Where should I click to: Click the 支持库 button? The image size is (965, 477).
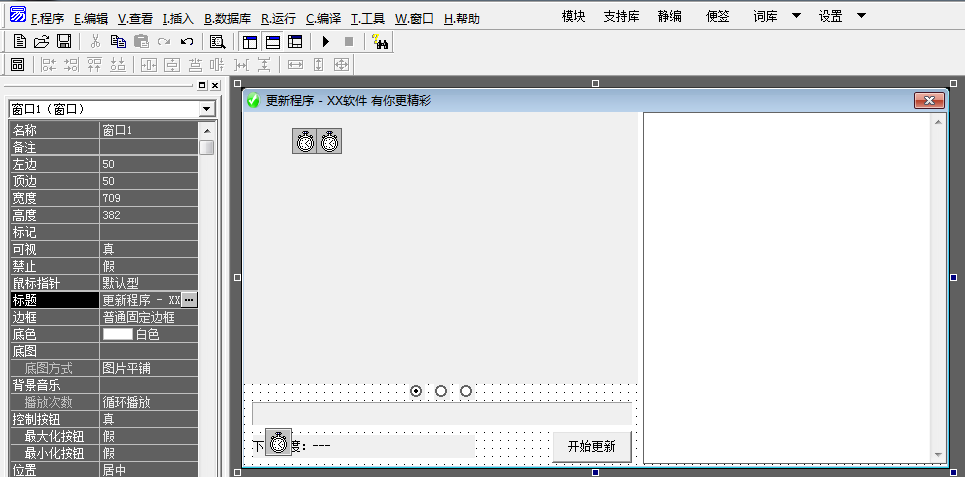click(x=622, y=17)
